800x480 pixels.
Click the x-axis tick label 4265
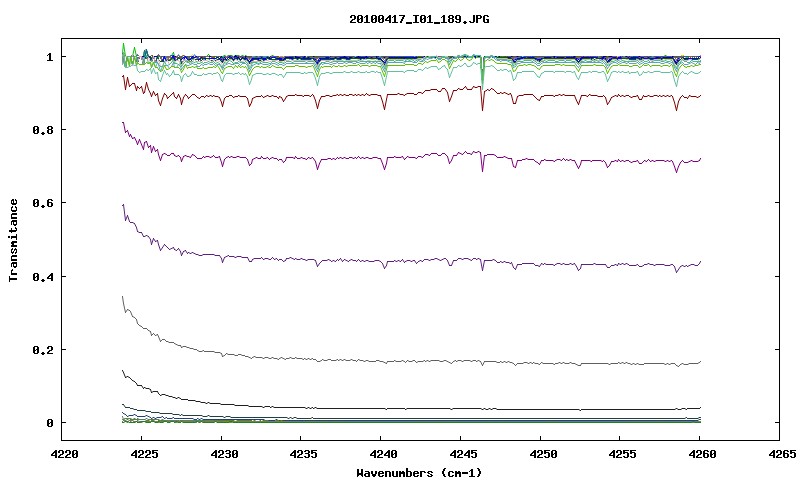click(x=782, y=454)
